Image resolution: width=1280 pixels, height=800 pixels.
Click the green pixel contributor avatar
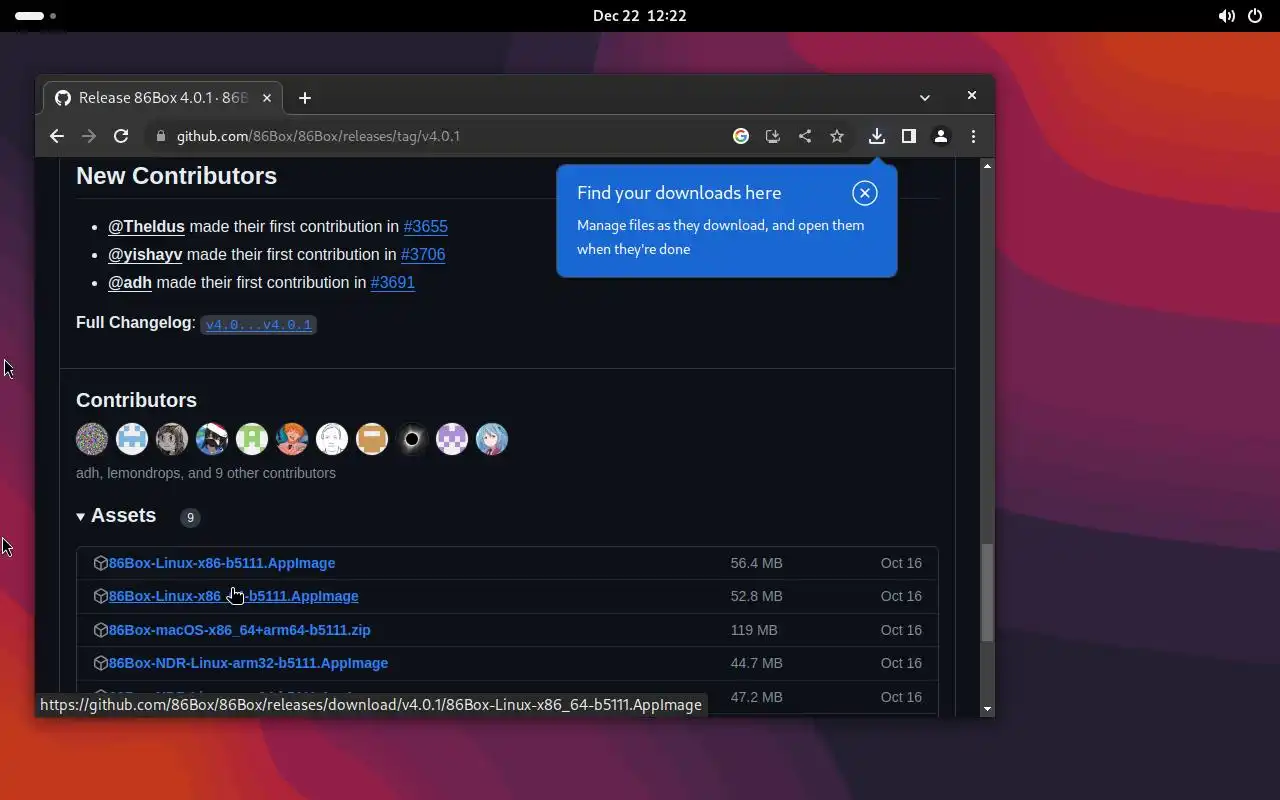(252, 439)
